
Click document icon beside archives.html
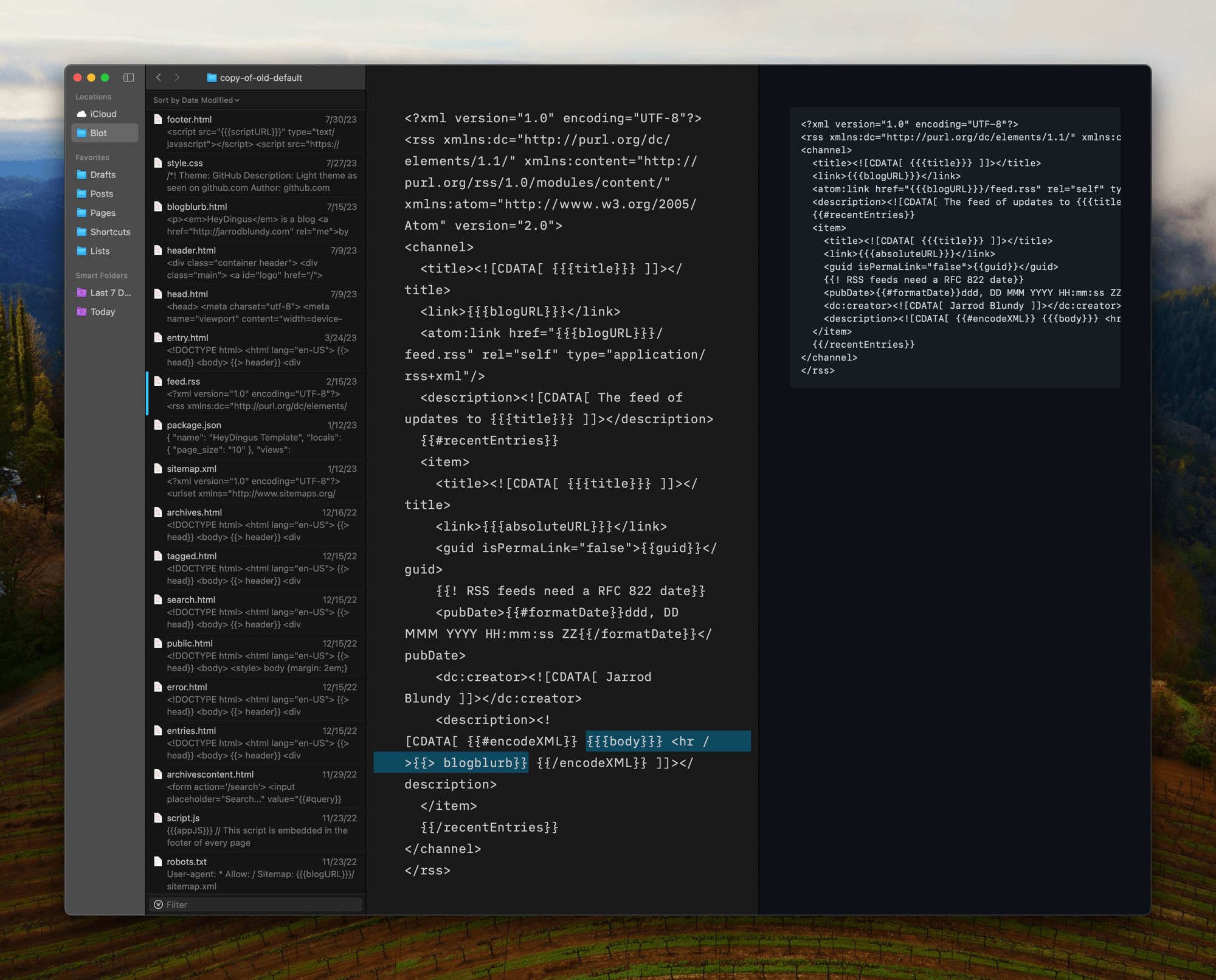pos(158,512)
